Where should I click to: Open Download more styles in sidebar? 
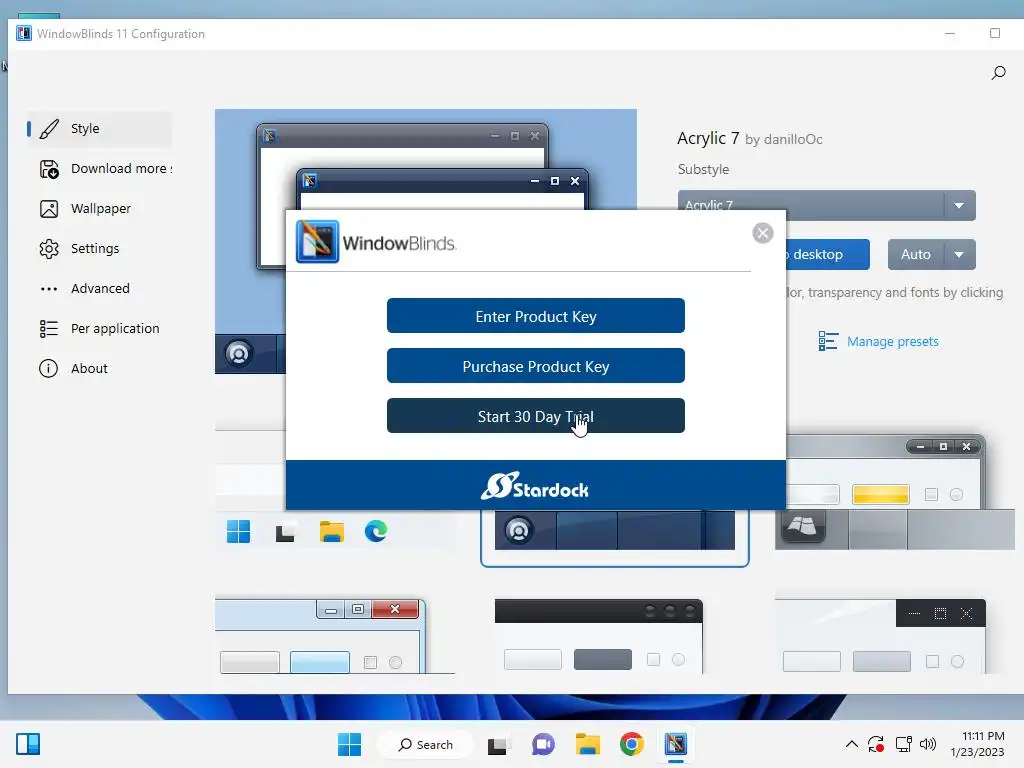point(99,168)
